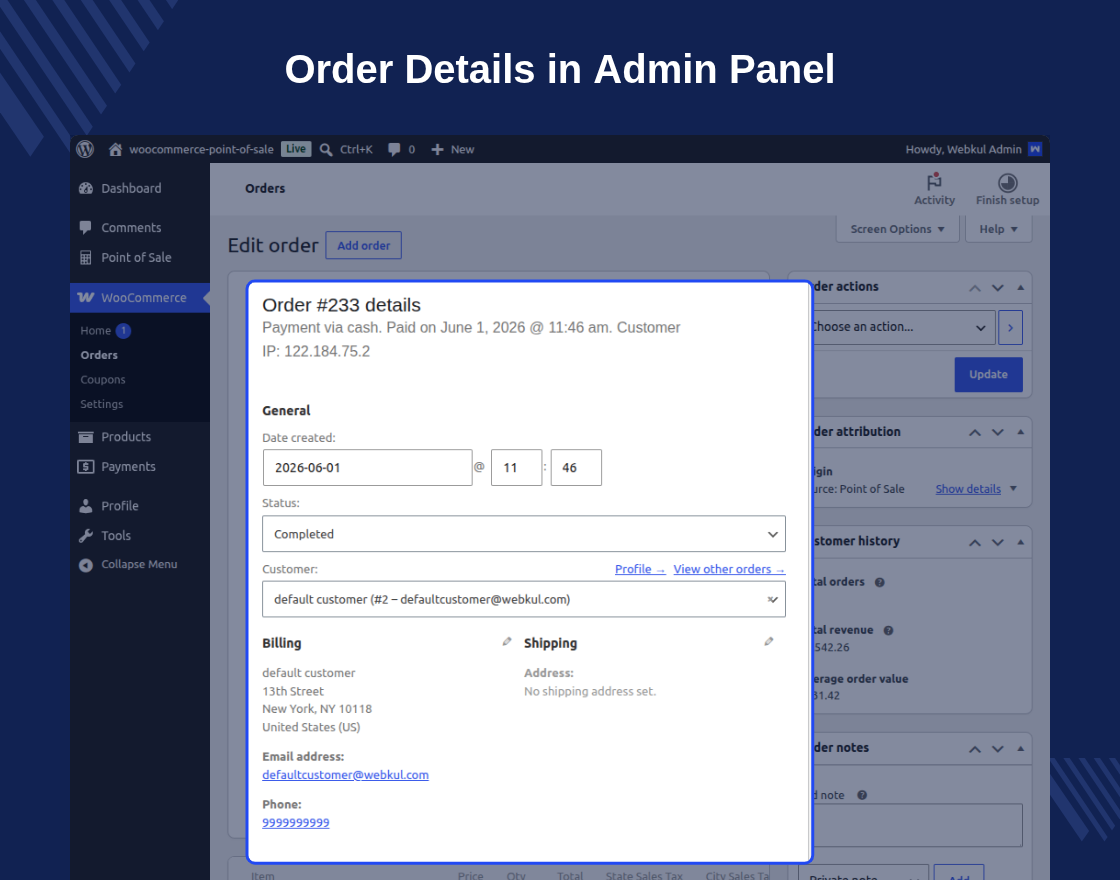
Task: Go to WooCommerce Home submenu
Action: point(96,331)
